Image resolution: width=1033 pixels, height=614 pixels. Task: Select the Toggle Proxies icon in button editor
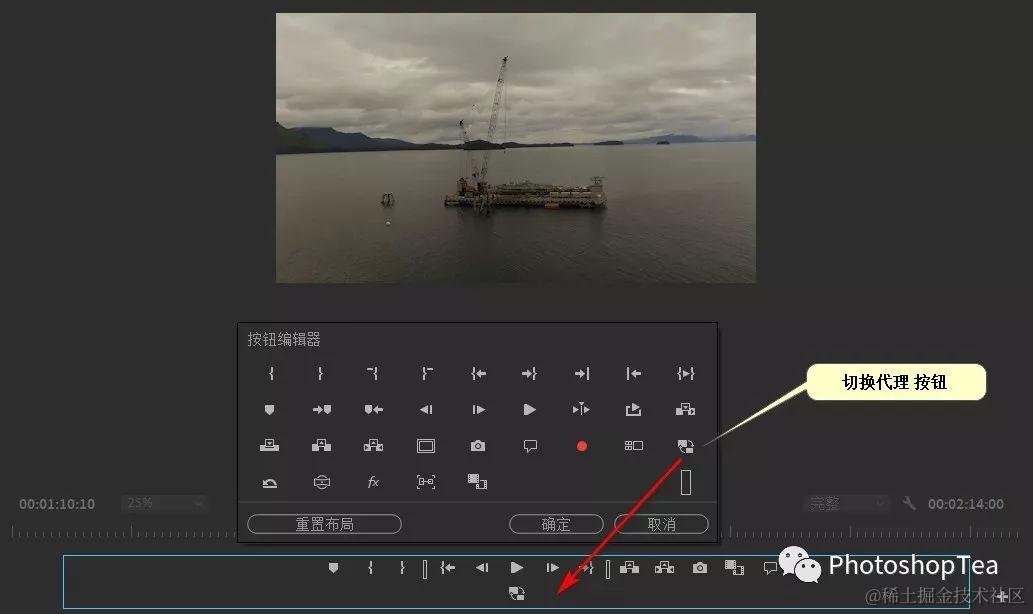coord(686,446)
